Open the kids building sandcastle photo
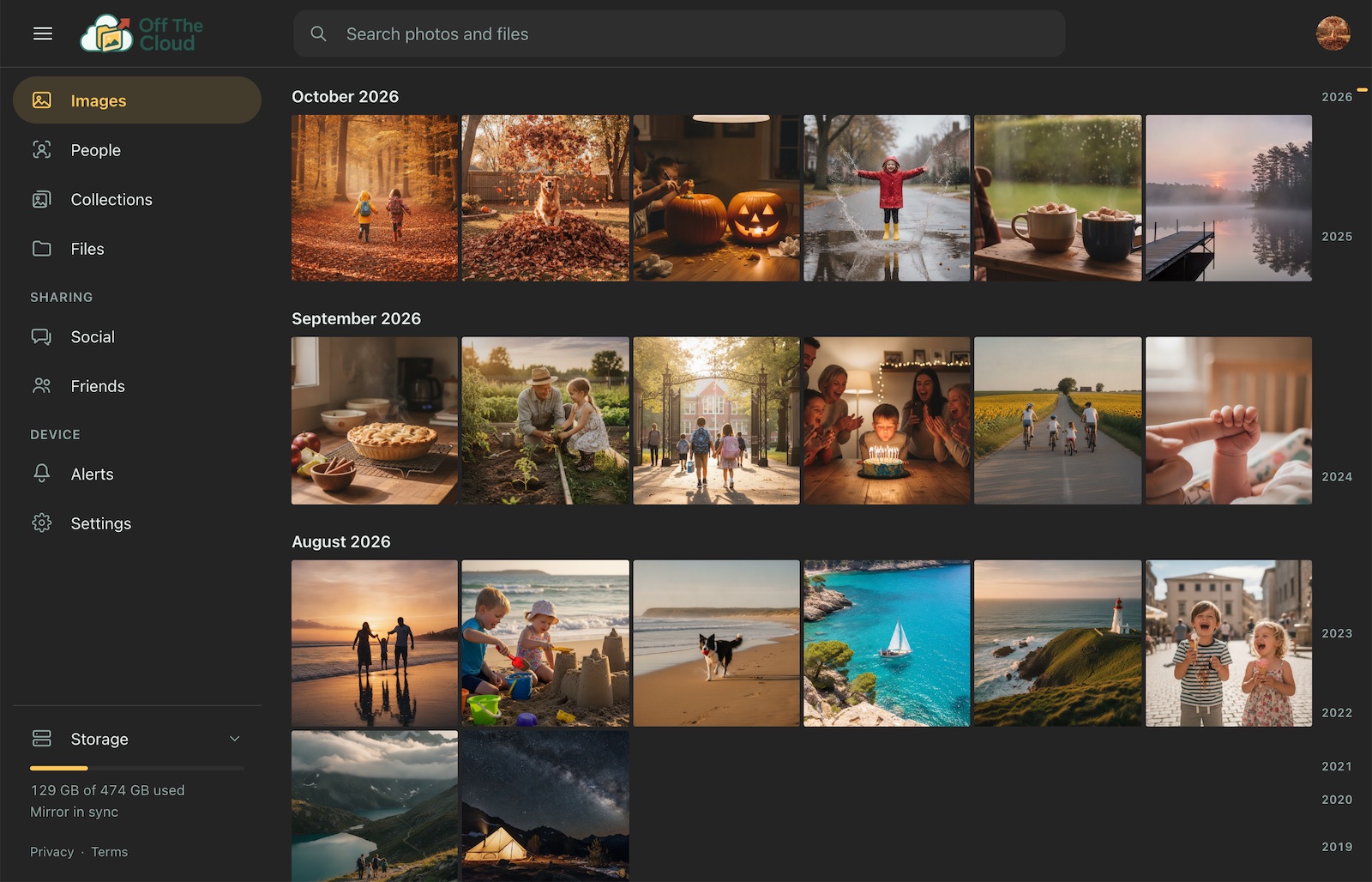Screen dimensions: 1372x882 [545, 643]
